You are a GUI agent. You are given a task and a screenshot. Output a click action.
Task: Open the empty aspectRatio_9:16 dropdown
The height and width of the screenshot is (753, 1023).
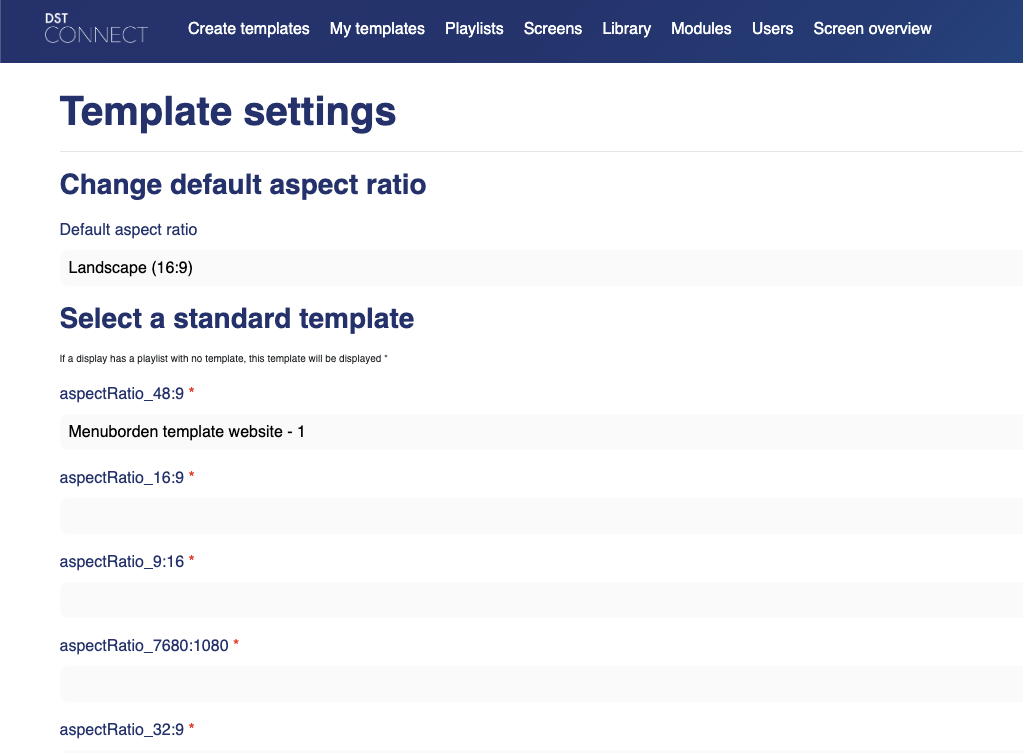[542, 600]
